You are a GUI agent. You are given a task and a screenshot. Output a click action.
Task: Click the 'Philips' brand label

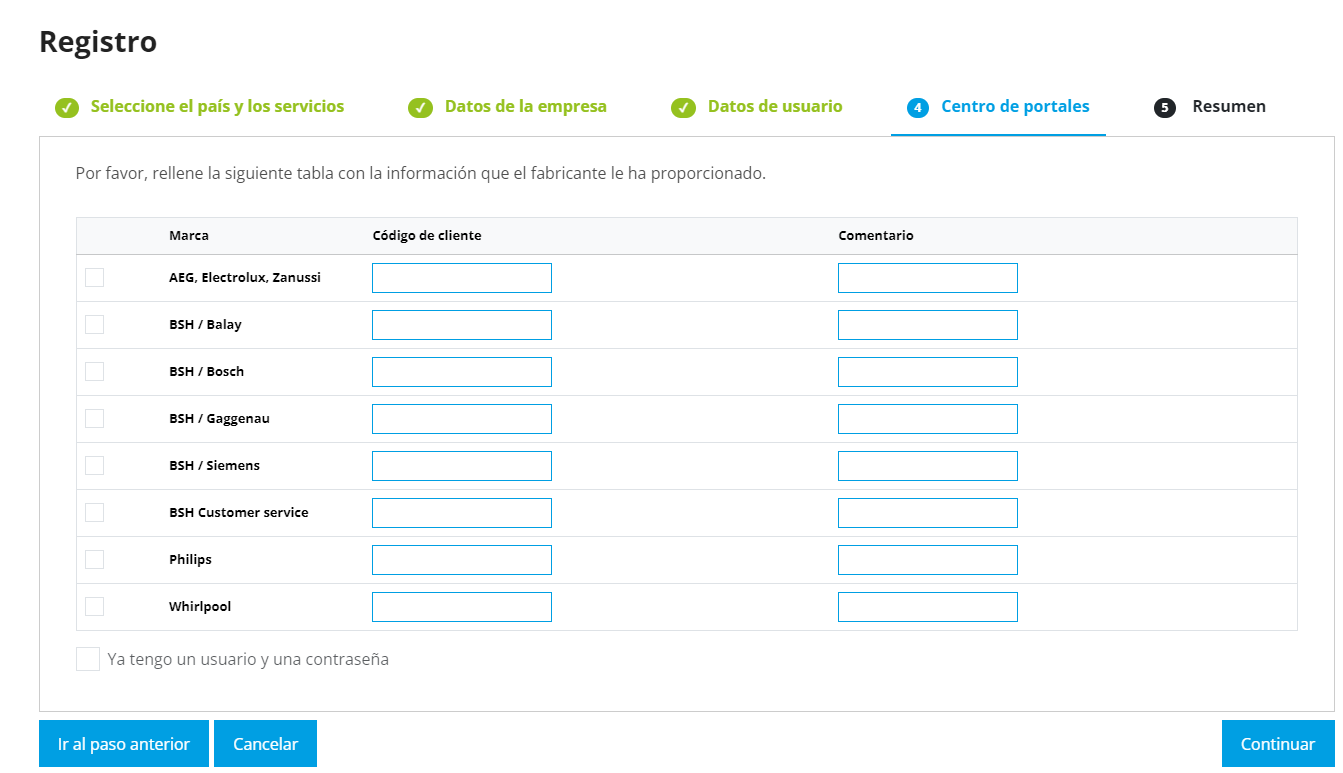[x=190, y=560]
